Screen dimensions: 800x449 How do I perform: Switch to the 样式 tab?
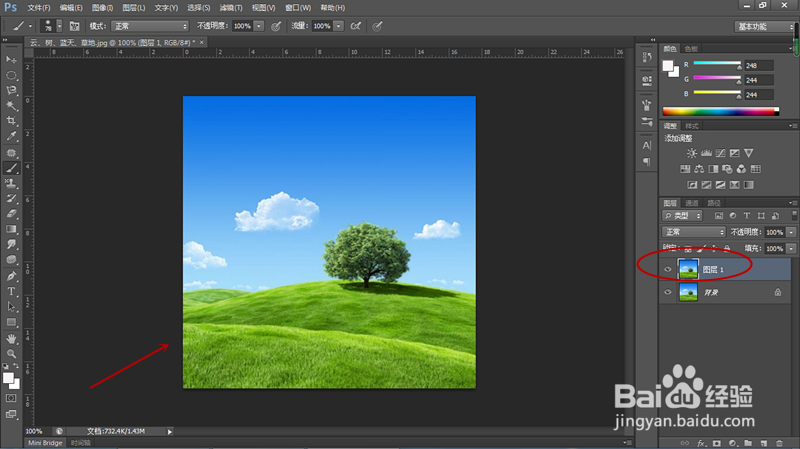coord(692,126)
